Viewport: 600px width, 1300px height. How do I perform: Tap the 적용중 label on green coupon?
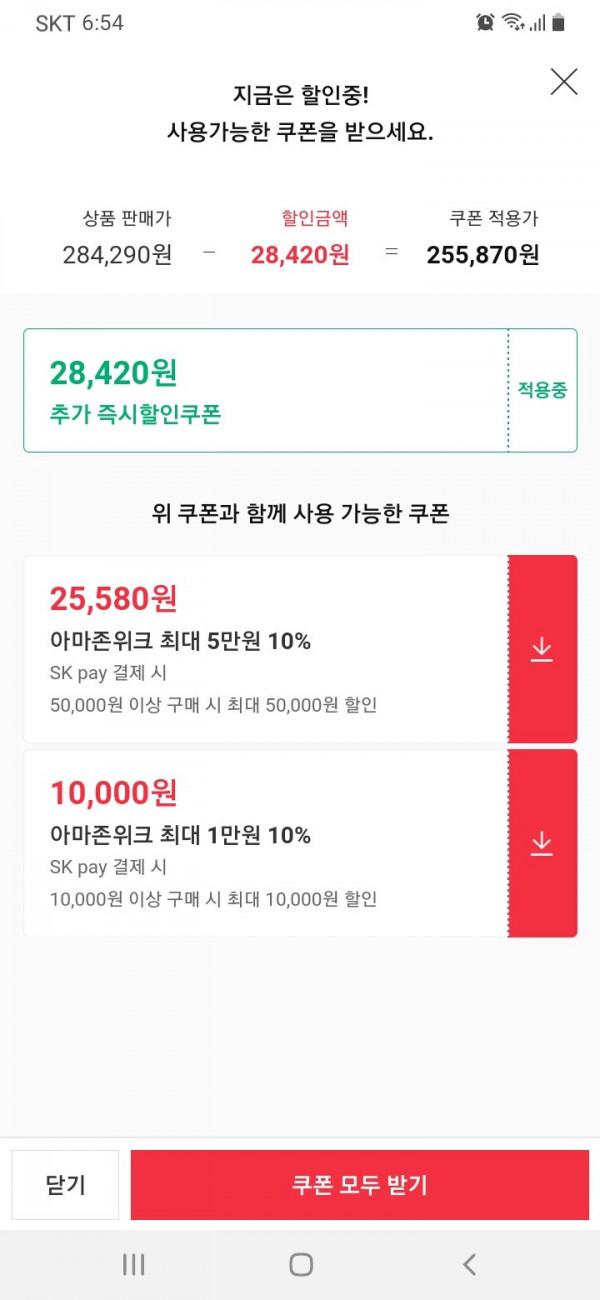click(542, 390)
